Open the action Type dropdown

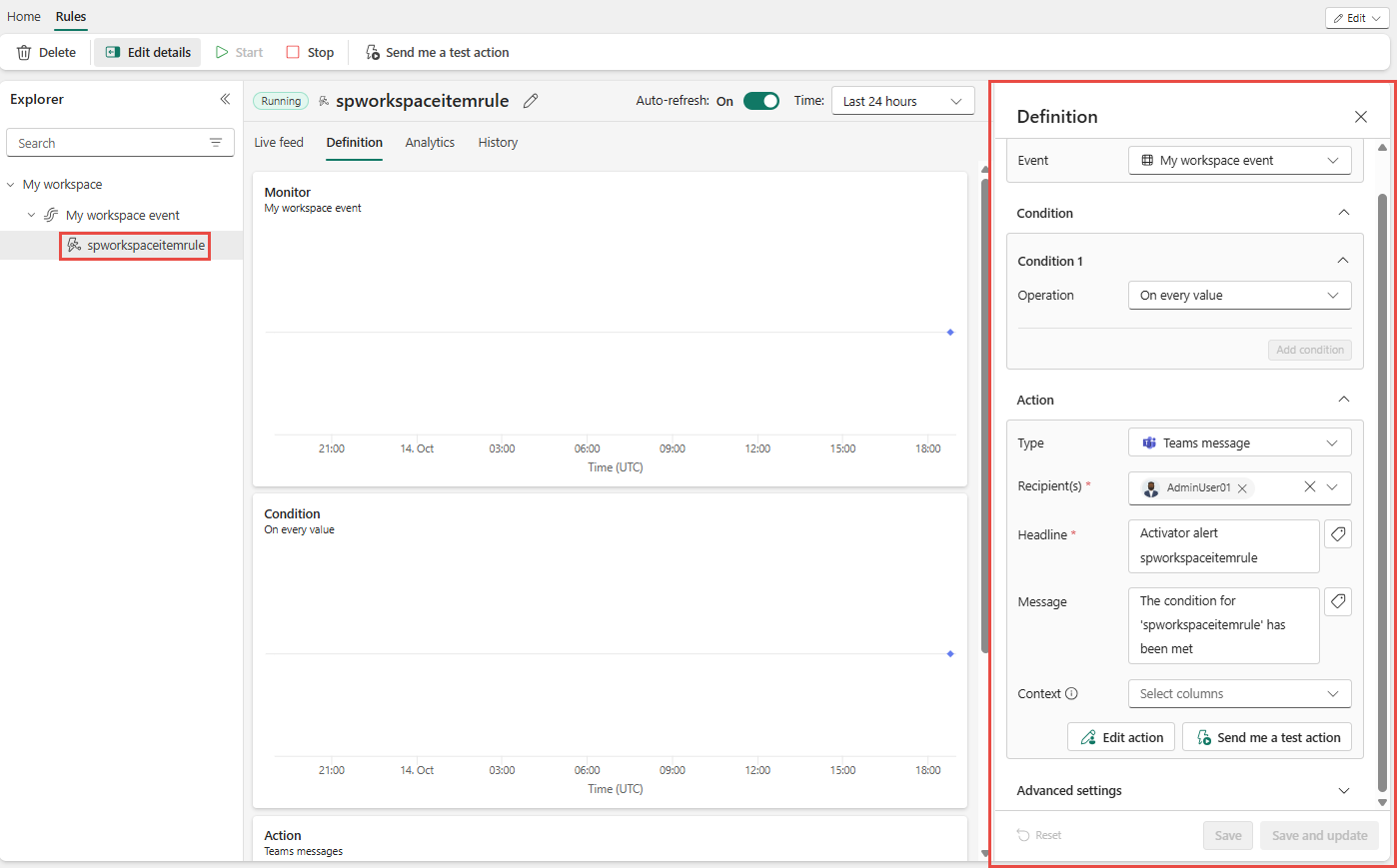pos(1239,443)
